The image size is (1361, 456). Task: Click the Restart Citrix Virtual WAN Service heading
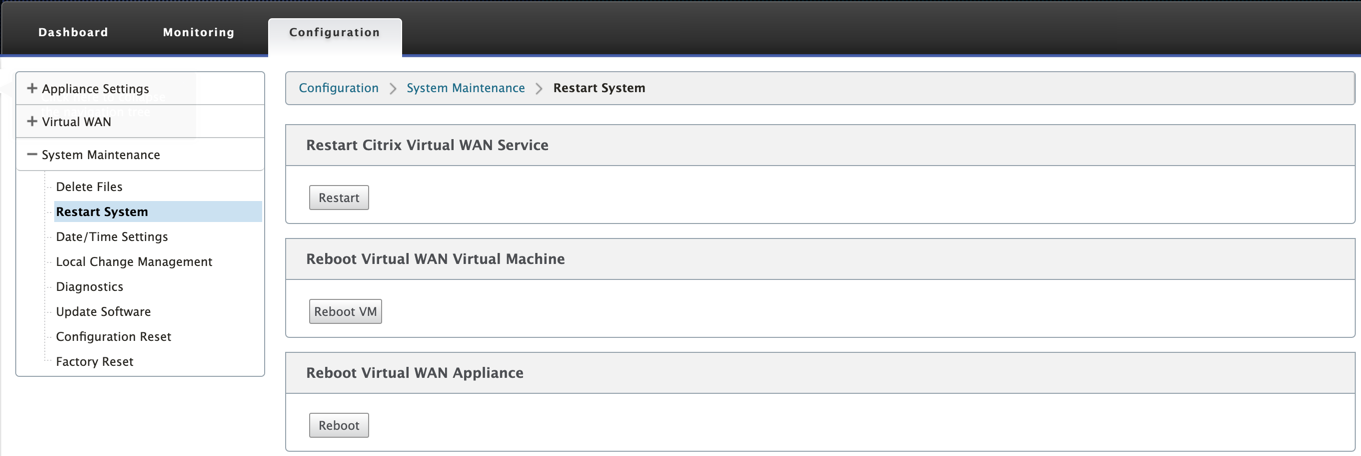pyautogui.click(x=427, y=145)
